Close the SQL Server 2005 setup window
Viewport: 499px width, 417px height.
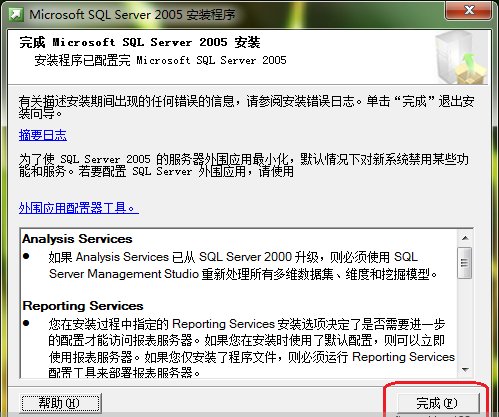(x=469, y=10)
